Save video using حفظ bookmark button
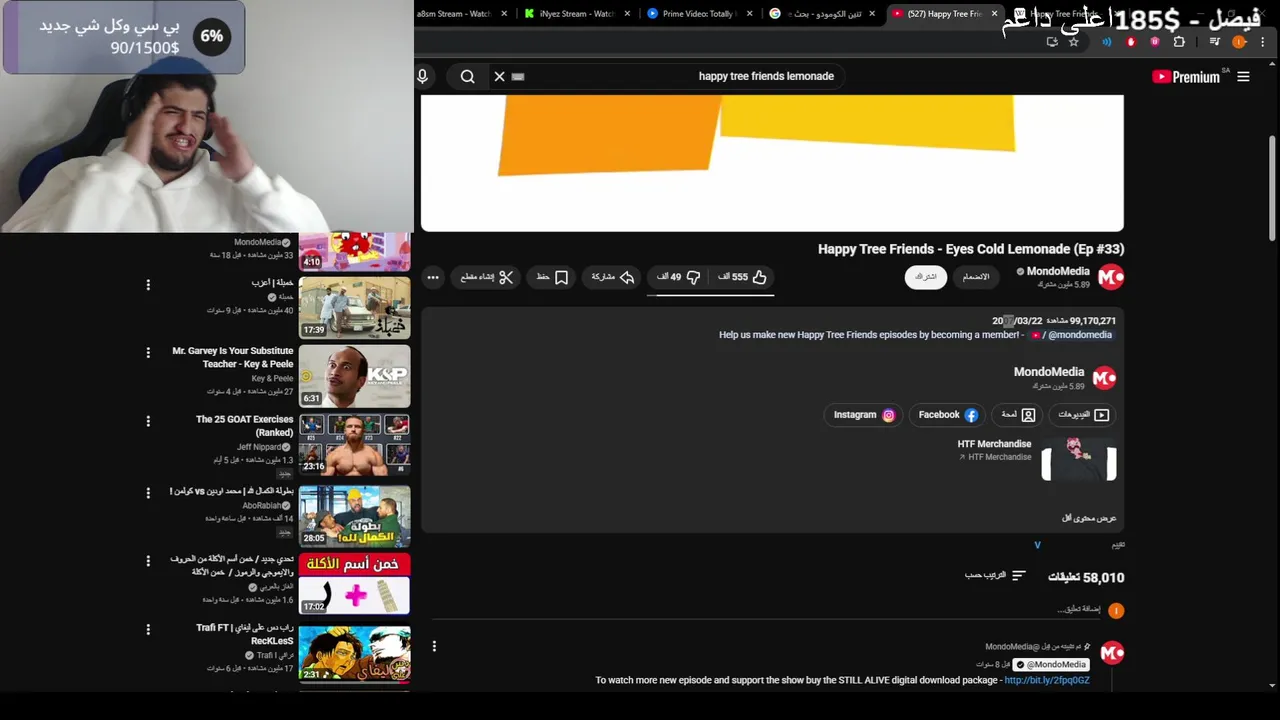The image size is (1280, 720). (552, 277)
